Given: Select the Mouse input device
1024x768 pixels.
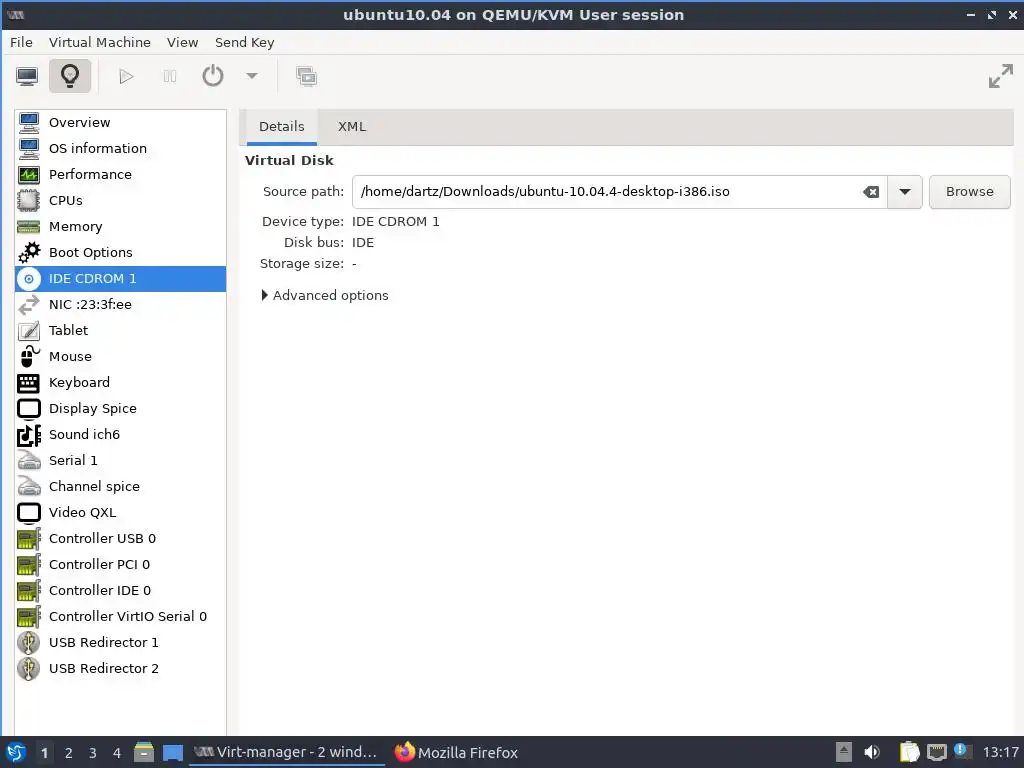Looking at the screenshot, I should click(x=120, y=357).
